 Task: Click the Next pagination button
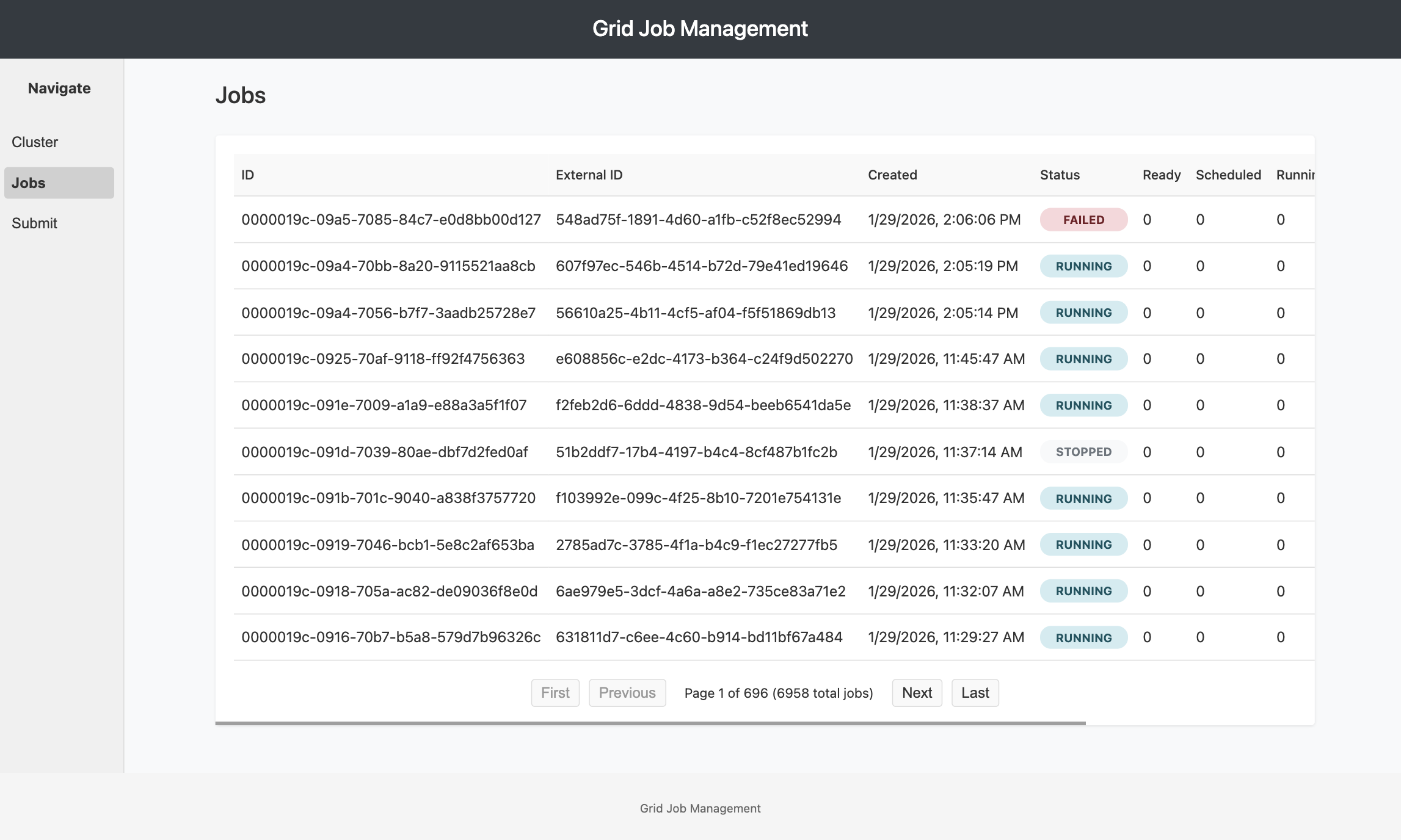(x=916, y=693)
